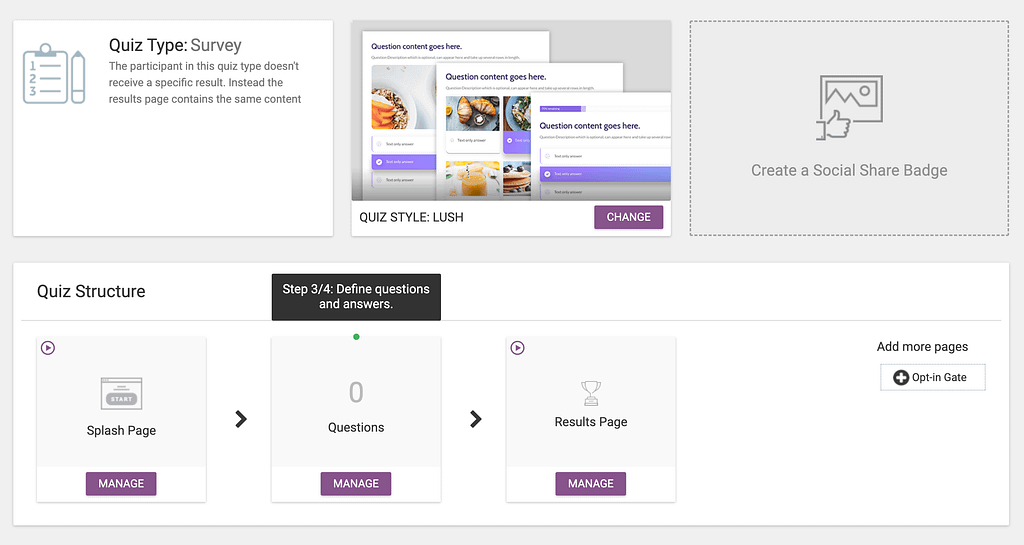Click the arrow between Questions and Results Page

pos(475,419)
